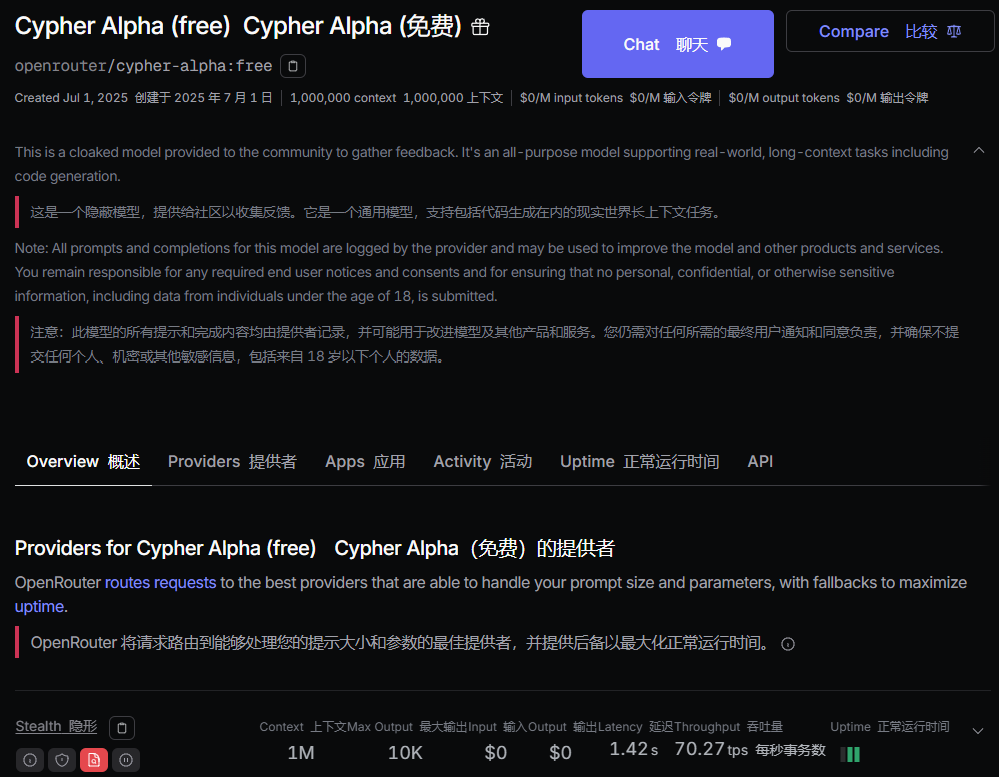The image size is (999, 777).
Task: Click the "Providers for Cypher Alpha (free)" heading
Action: point(166,548)
